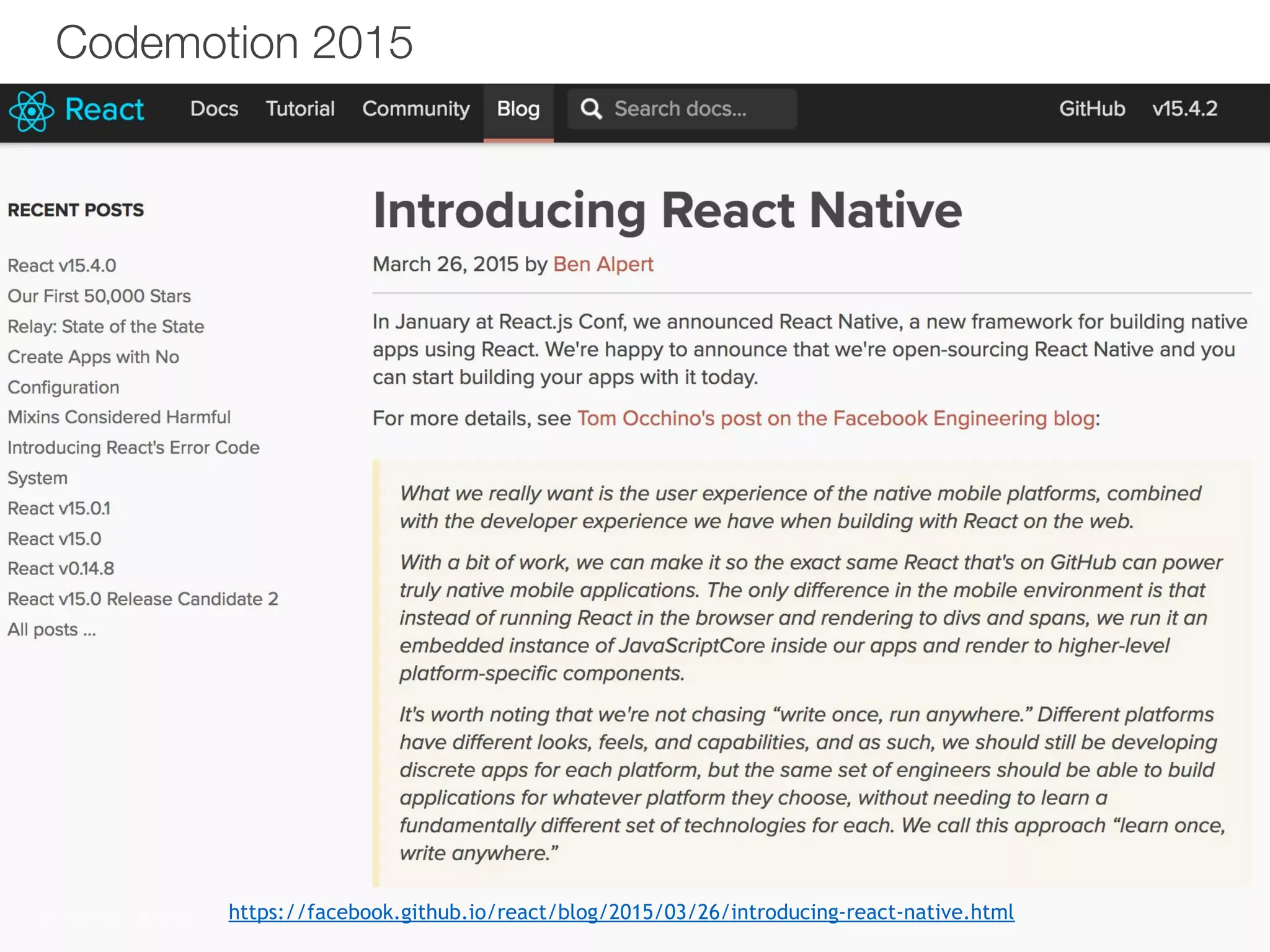This screenshot has width=1270, height=952.
Task: Open React v15.0 Release Candidate 2 post
Action: 143,599
